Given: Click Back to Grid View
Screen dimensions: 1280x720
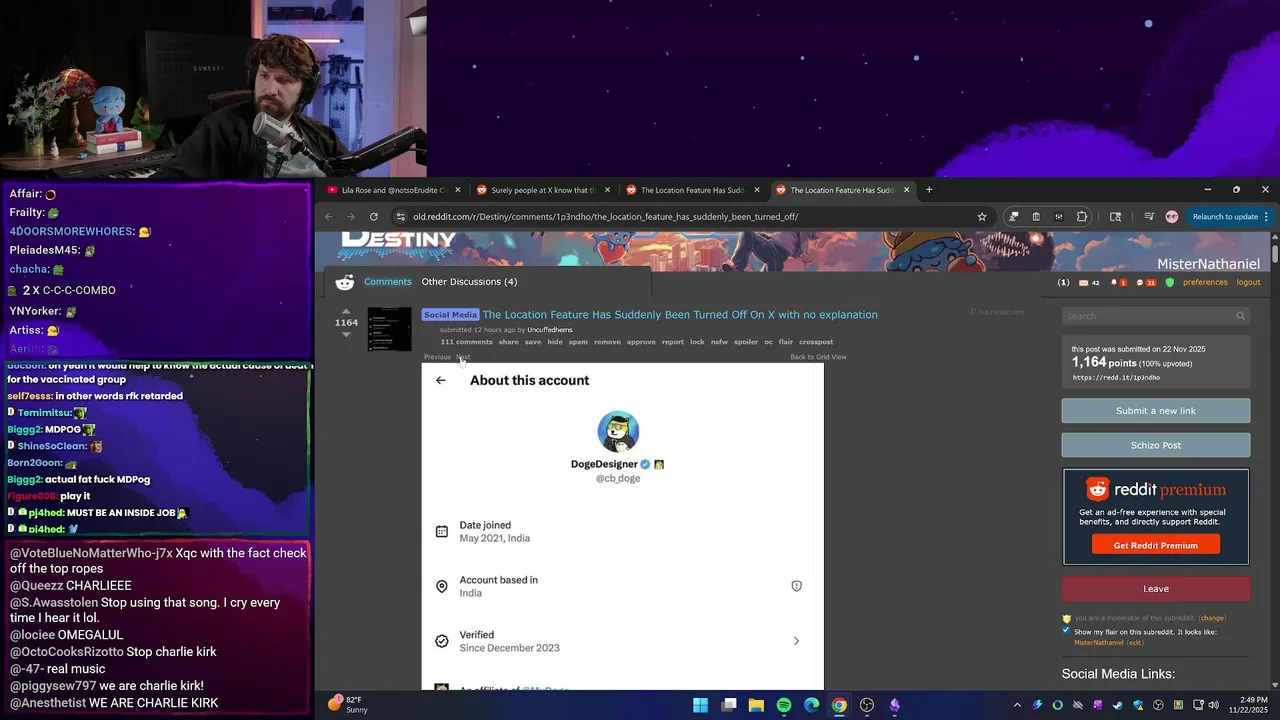Looking at the screenshot, I should [818, 357].
